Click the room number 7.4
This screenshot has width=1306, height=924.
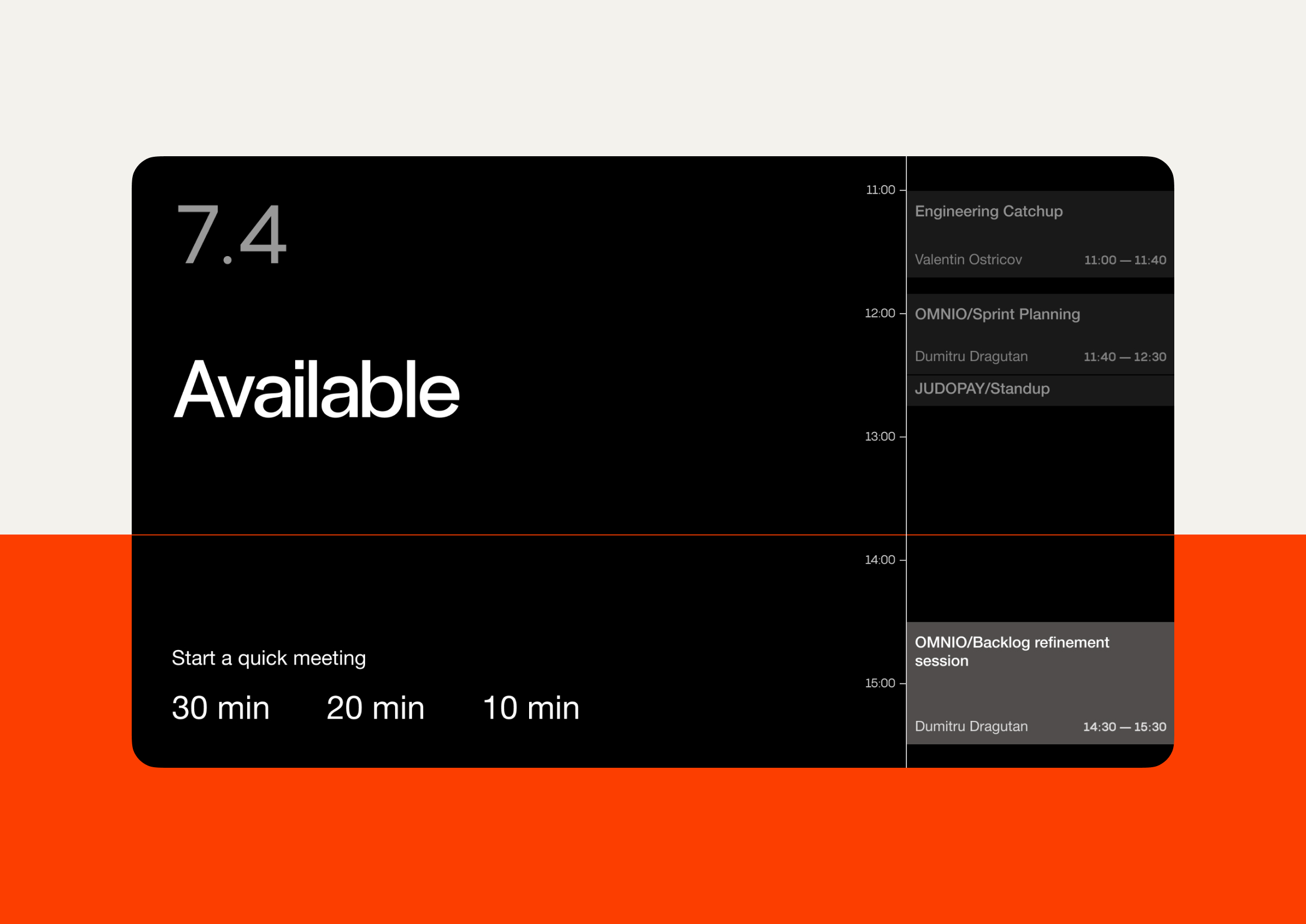click(231, 235)
